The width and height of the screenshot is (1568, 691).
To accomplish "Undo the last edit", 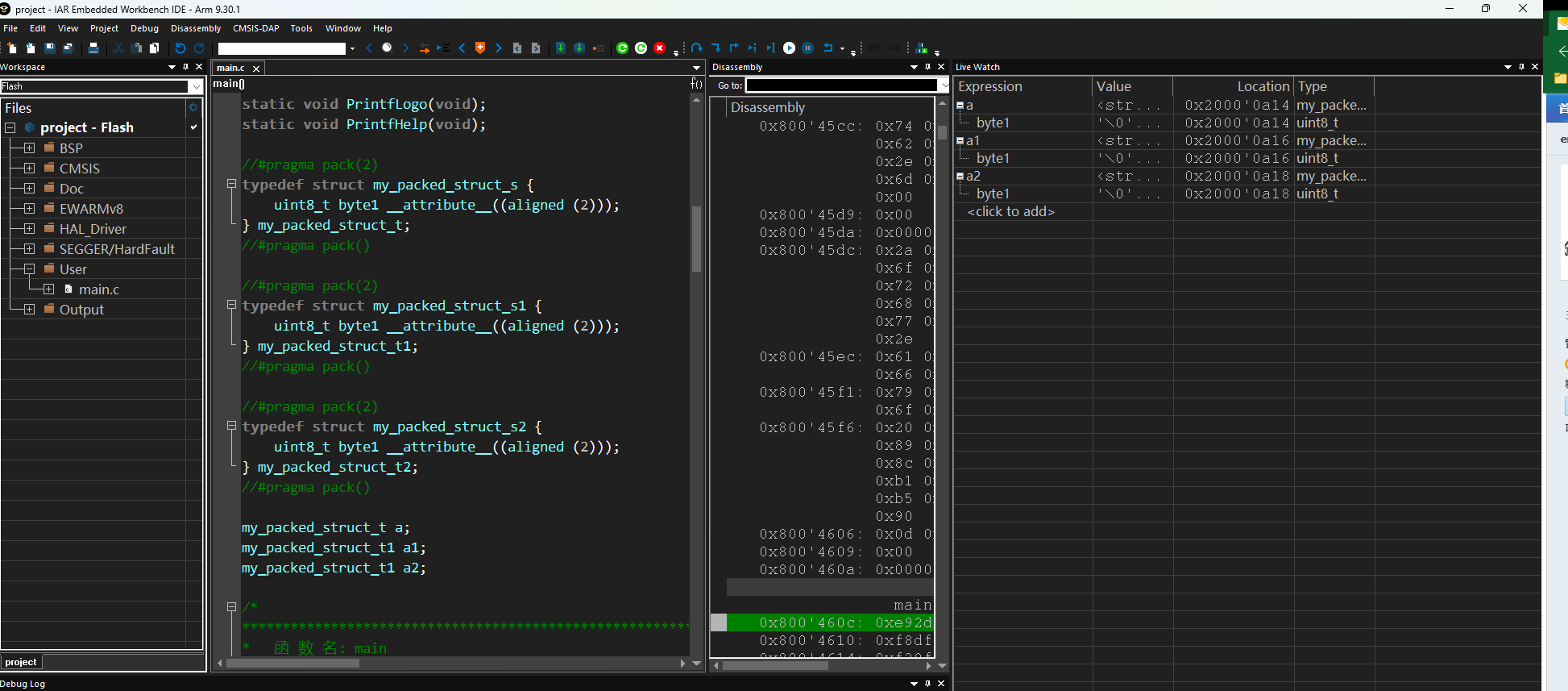I will click(180, 48).
